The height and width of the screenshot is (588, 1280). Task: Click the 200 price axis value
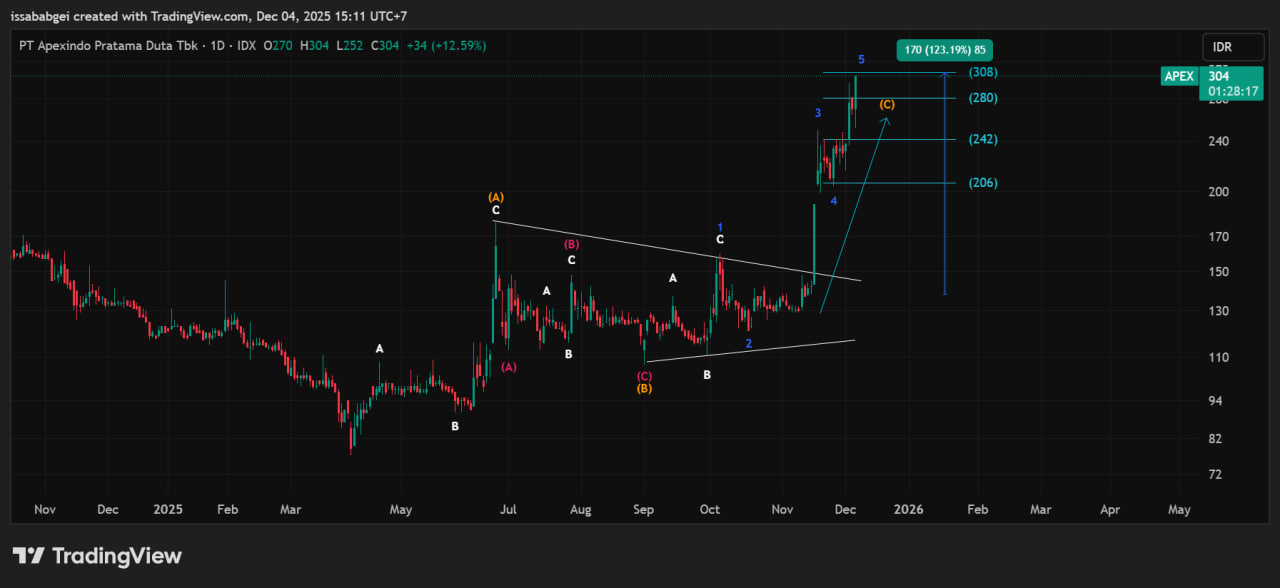click(x=1220, y=192)
